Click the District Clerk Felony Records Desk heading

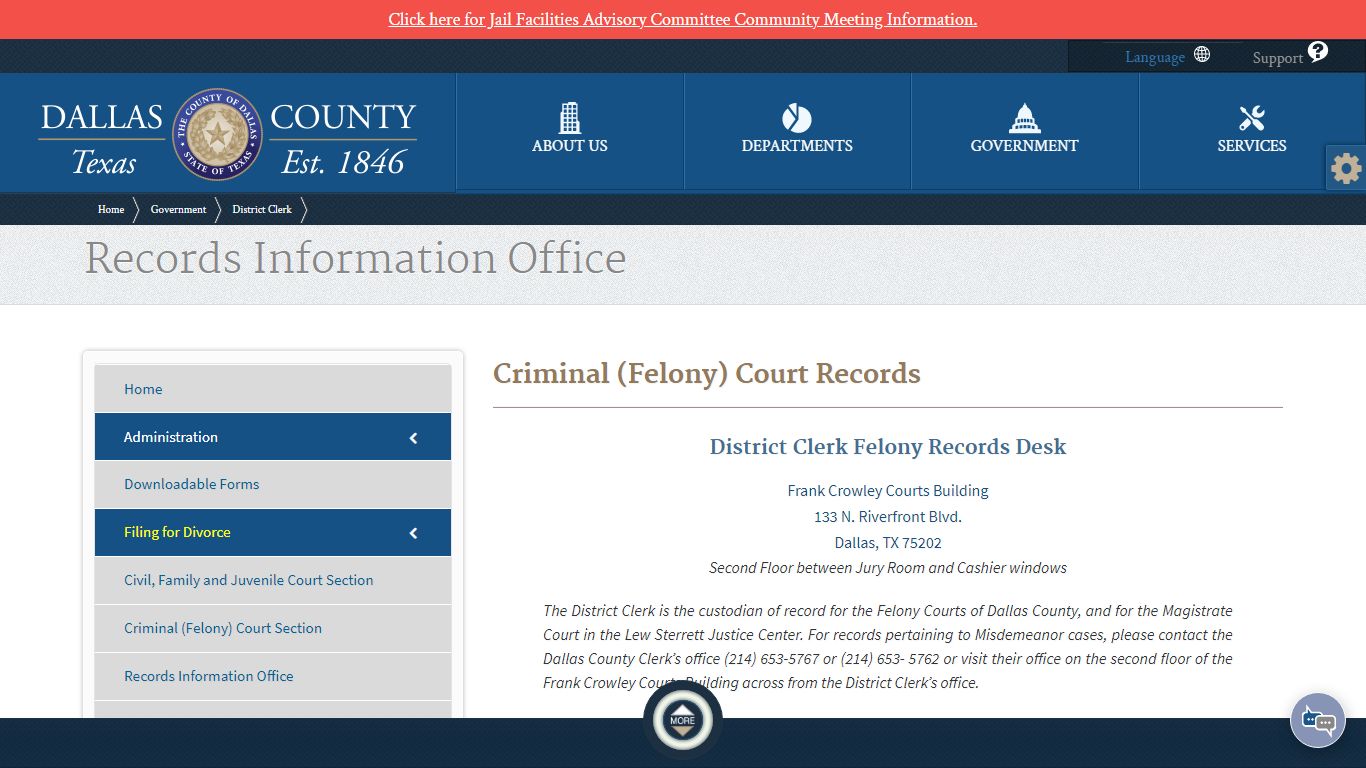pos(888,446)
